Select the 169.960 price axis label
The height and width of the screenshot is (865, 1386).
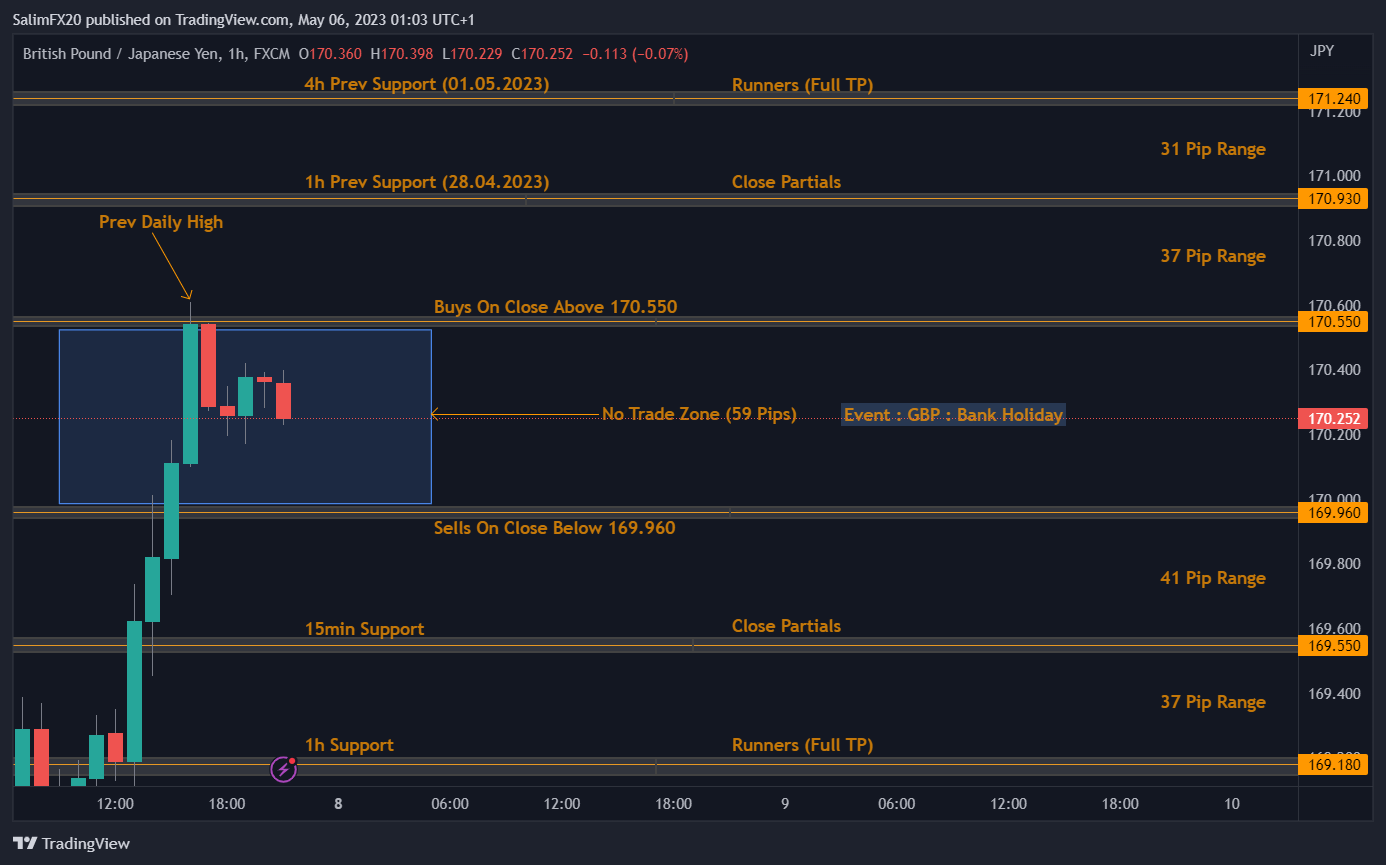[x=1330, y=513]
